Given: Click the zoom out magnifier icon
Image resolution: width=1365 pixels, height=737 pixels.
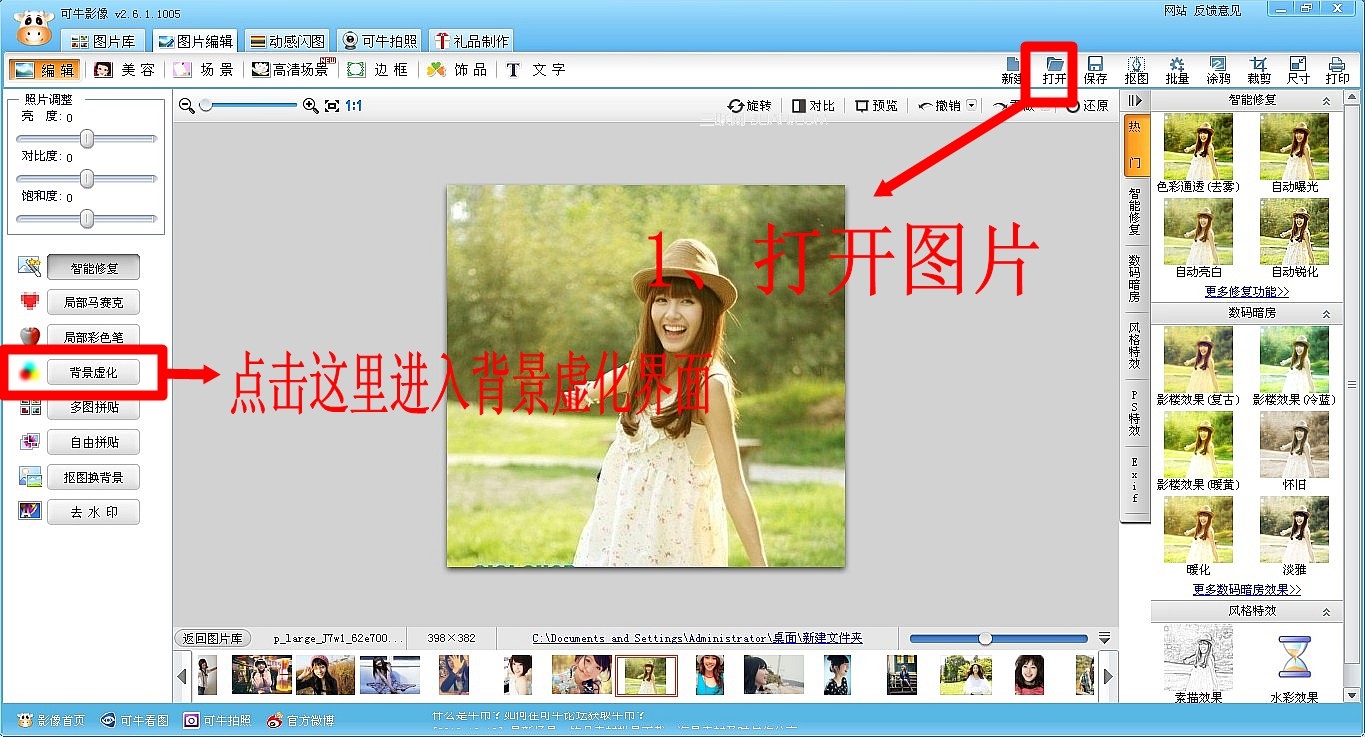Looking at the screenshot, I should click(186, 105).
